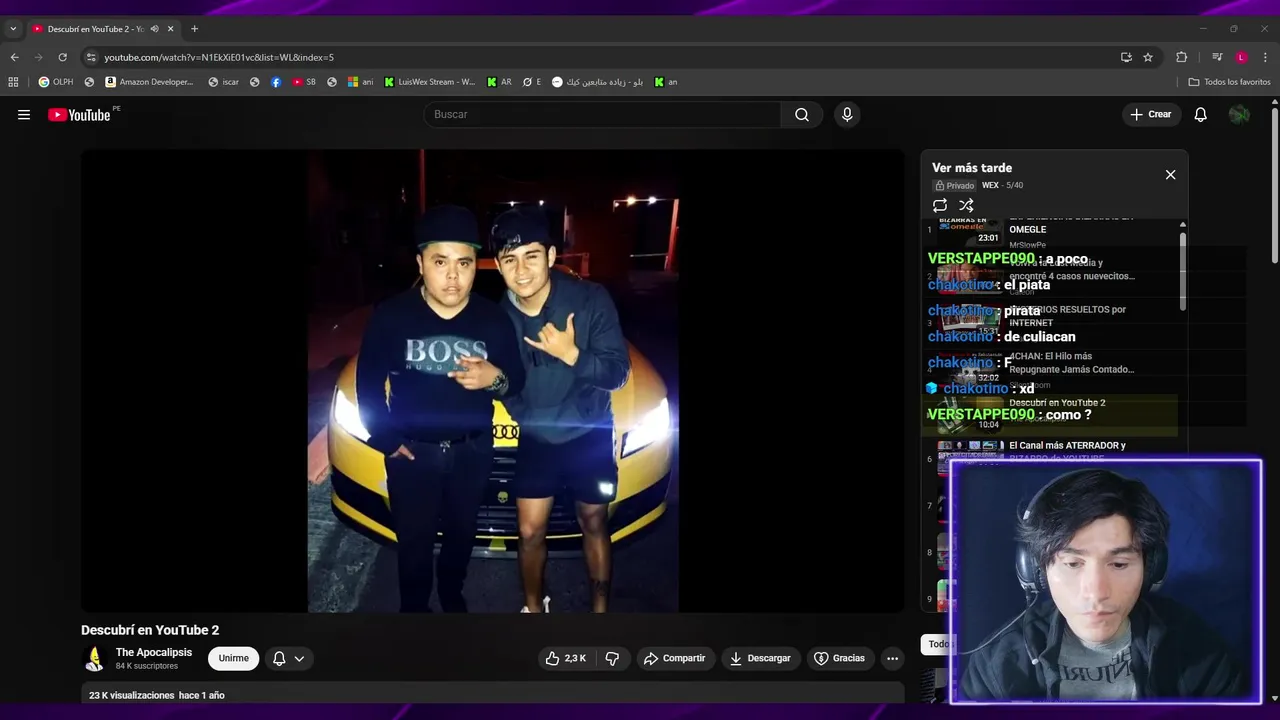1280x720 pixels.
Task: Mute the tab via speaker icon
Action: tap(154, 29)
